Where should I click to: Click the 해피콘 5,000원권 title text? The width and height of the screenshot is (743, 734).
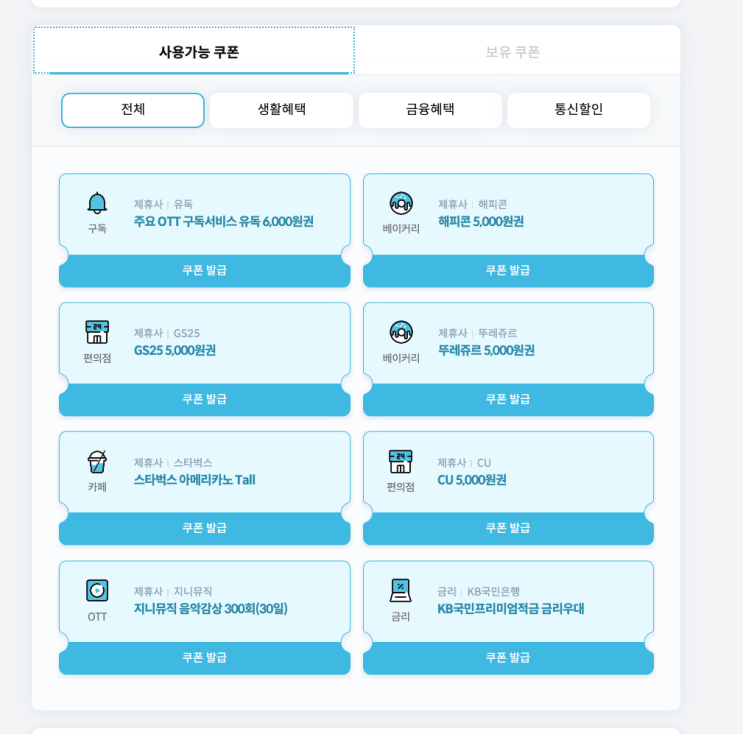click(x=481, y=221)
